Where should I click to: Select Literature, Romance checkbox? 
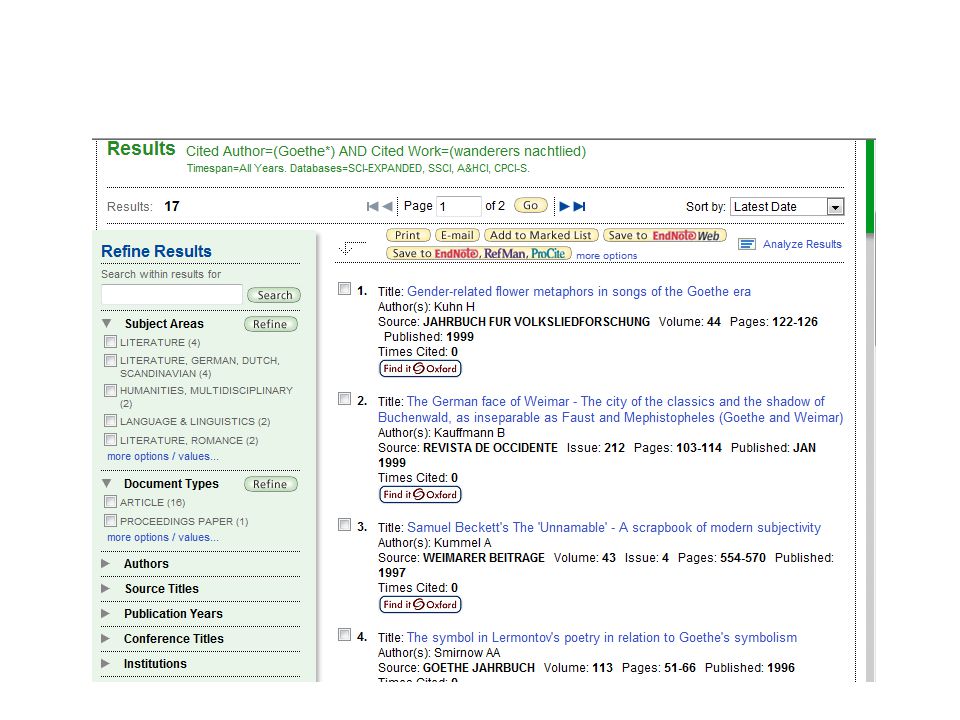tap(110, 440)
